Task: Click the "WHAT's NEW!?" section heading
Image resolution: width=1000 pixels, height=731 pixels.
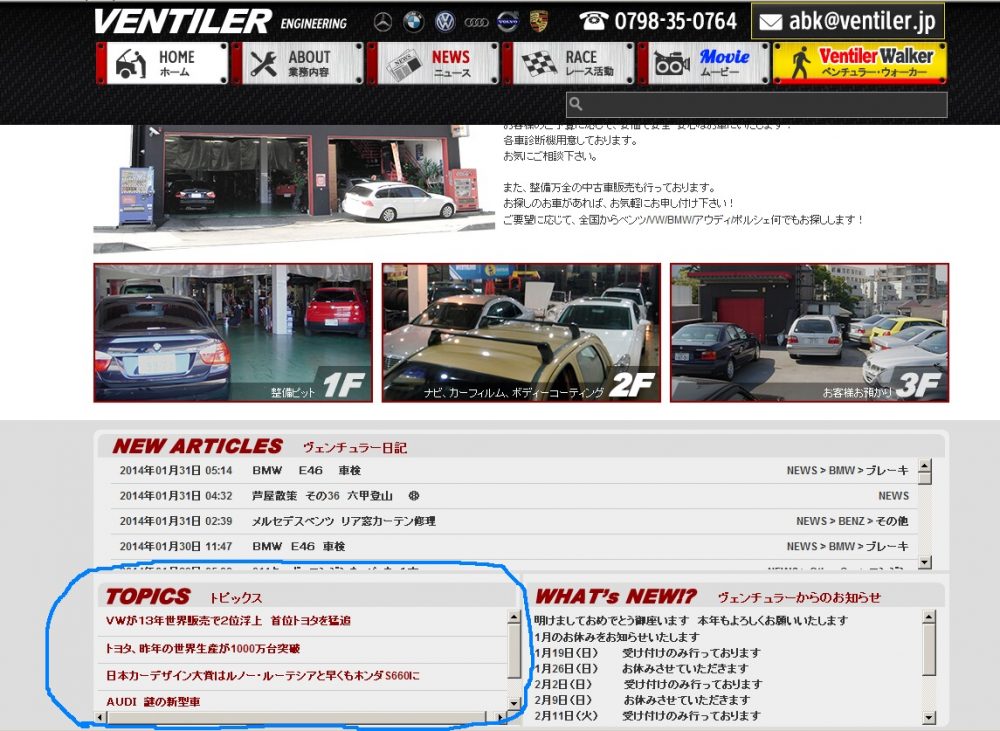Action: 616,596
